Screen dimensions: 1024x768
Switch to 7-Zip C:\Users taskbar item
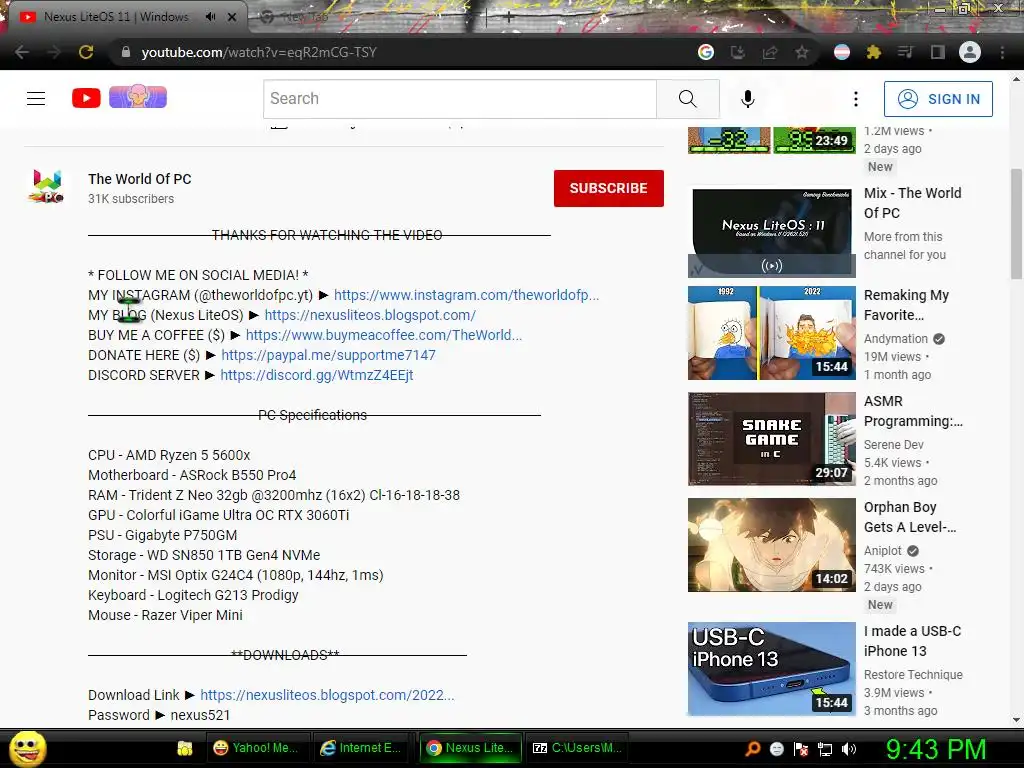tap(577, 748)
